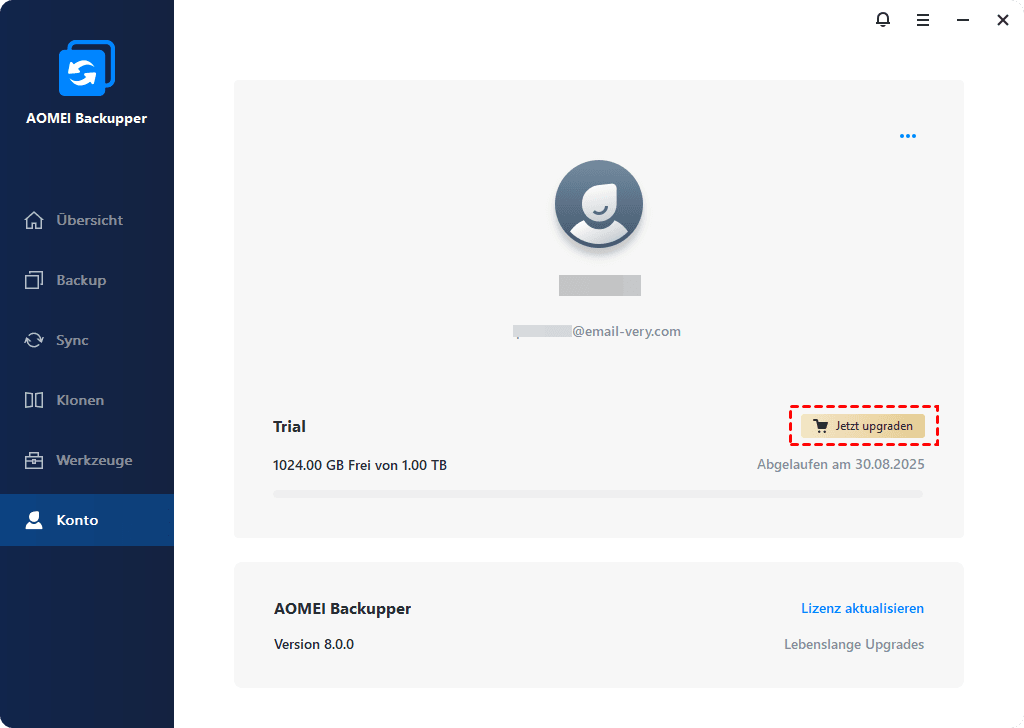Click the 1024.00 GB Frei von 1.00 TB text
The image size is (1024, 728).
pos(360,465)
